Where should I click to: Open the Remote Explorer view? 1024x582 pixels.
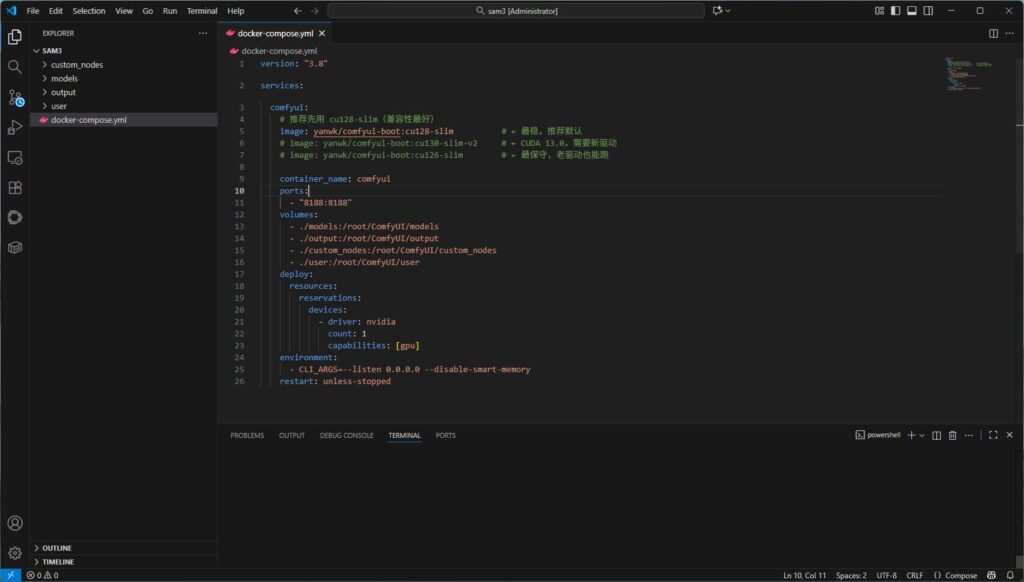(15, 157)
